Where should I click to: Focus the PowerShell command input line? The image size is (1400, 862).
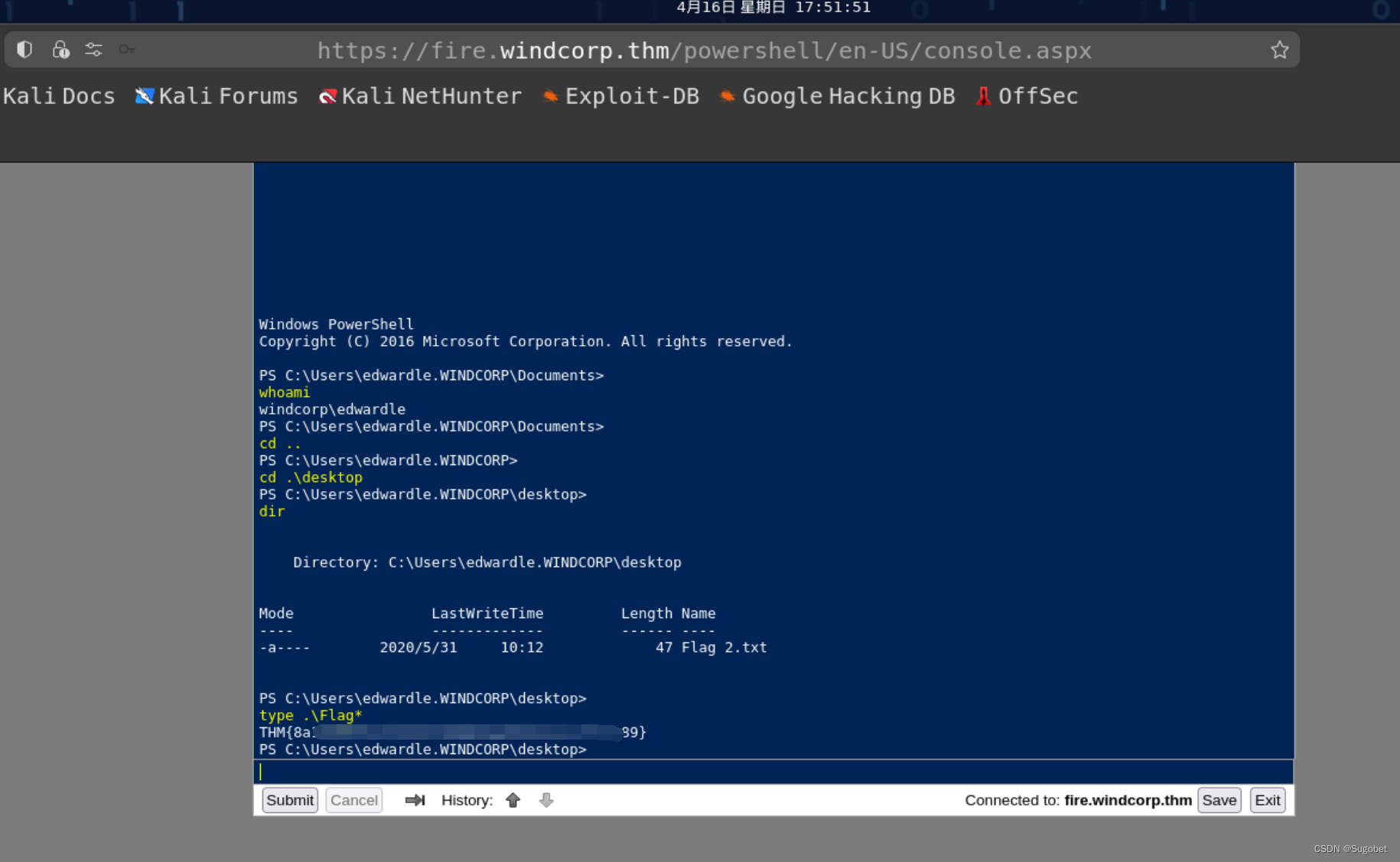tap(773, 772)
